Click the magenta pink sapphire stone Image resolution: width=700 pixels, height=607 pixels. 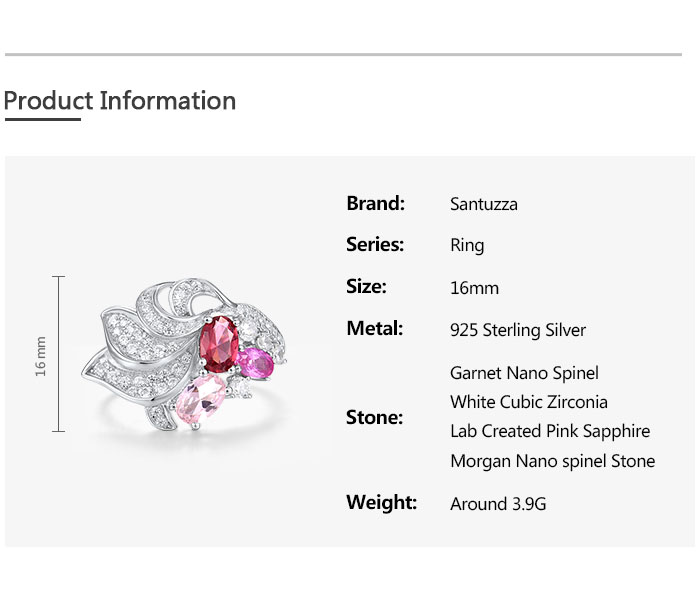click(255, 364)
